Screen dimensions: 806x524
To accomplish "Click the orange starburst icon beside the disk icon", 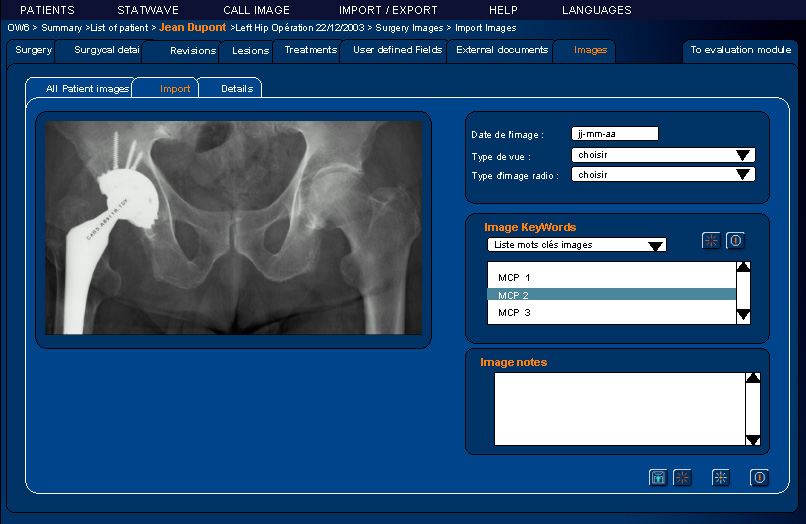I will (x=682, y=477).
